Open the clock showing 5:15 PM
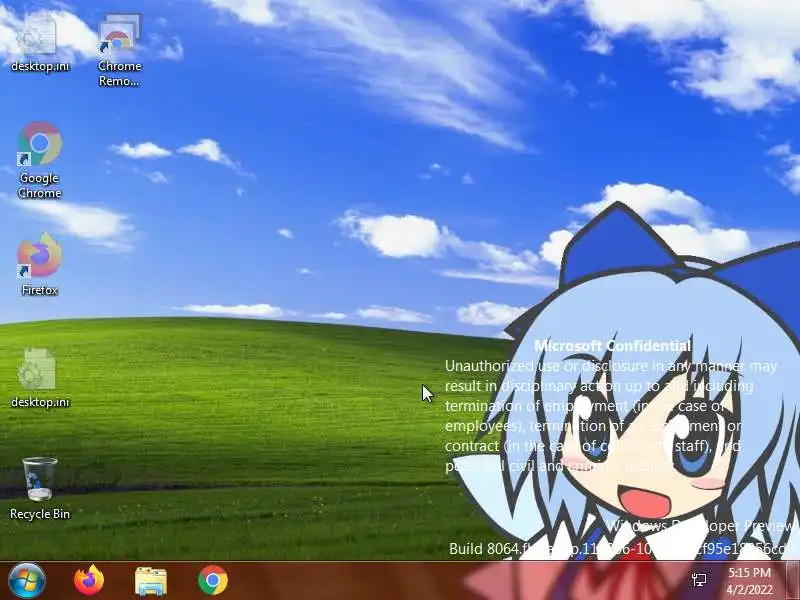This screenshot has width=800, height=600. tap(749, 581)
